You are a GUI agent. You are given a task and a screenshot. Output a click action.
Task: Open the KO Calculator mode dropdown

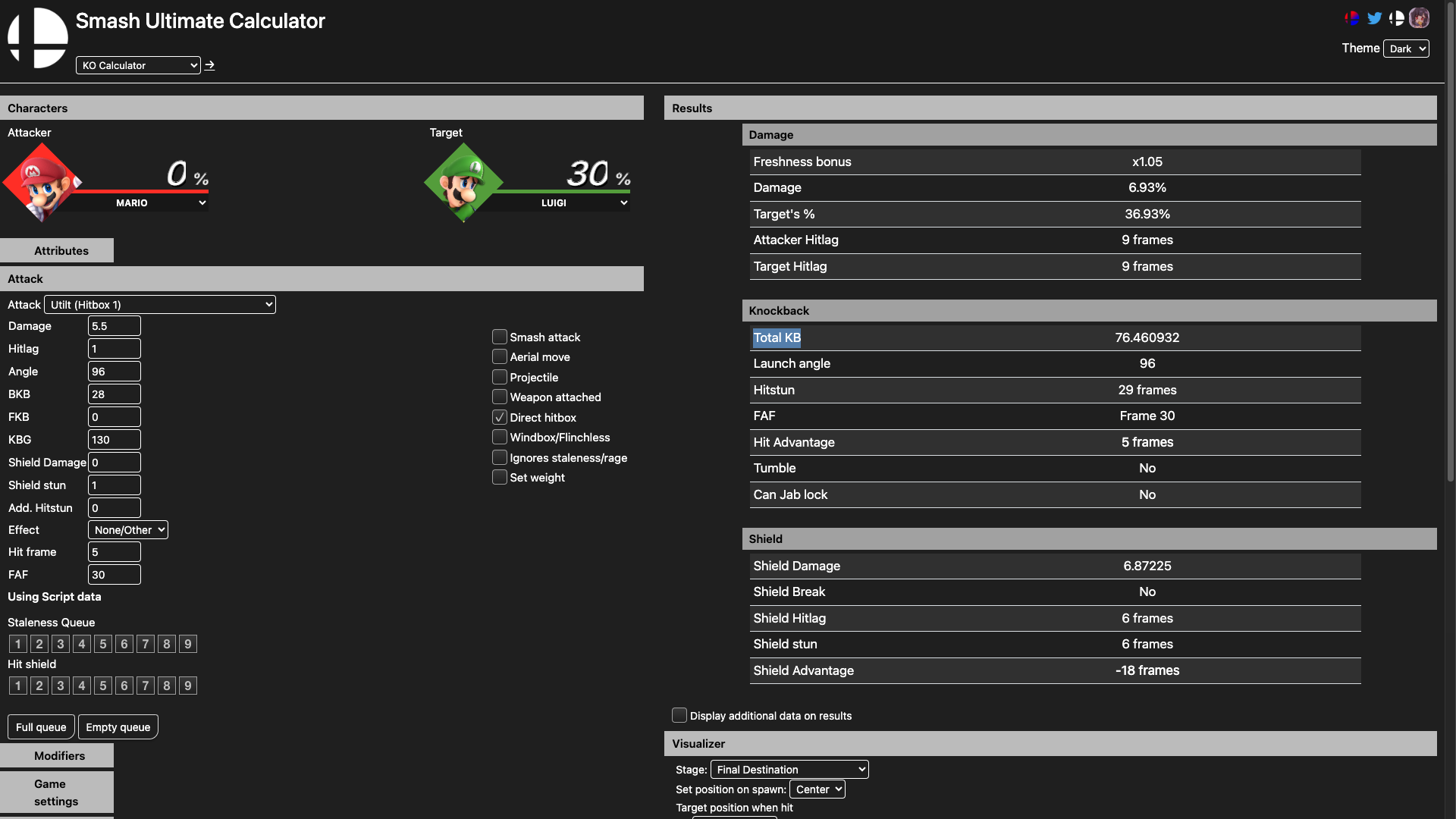coord(138,65)
